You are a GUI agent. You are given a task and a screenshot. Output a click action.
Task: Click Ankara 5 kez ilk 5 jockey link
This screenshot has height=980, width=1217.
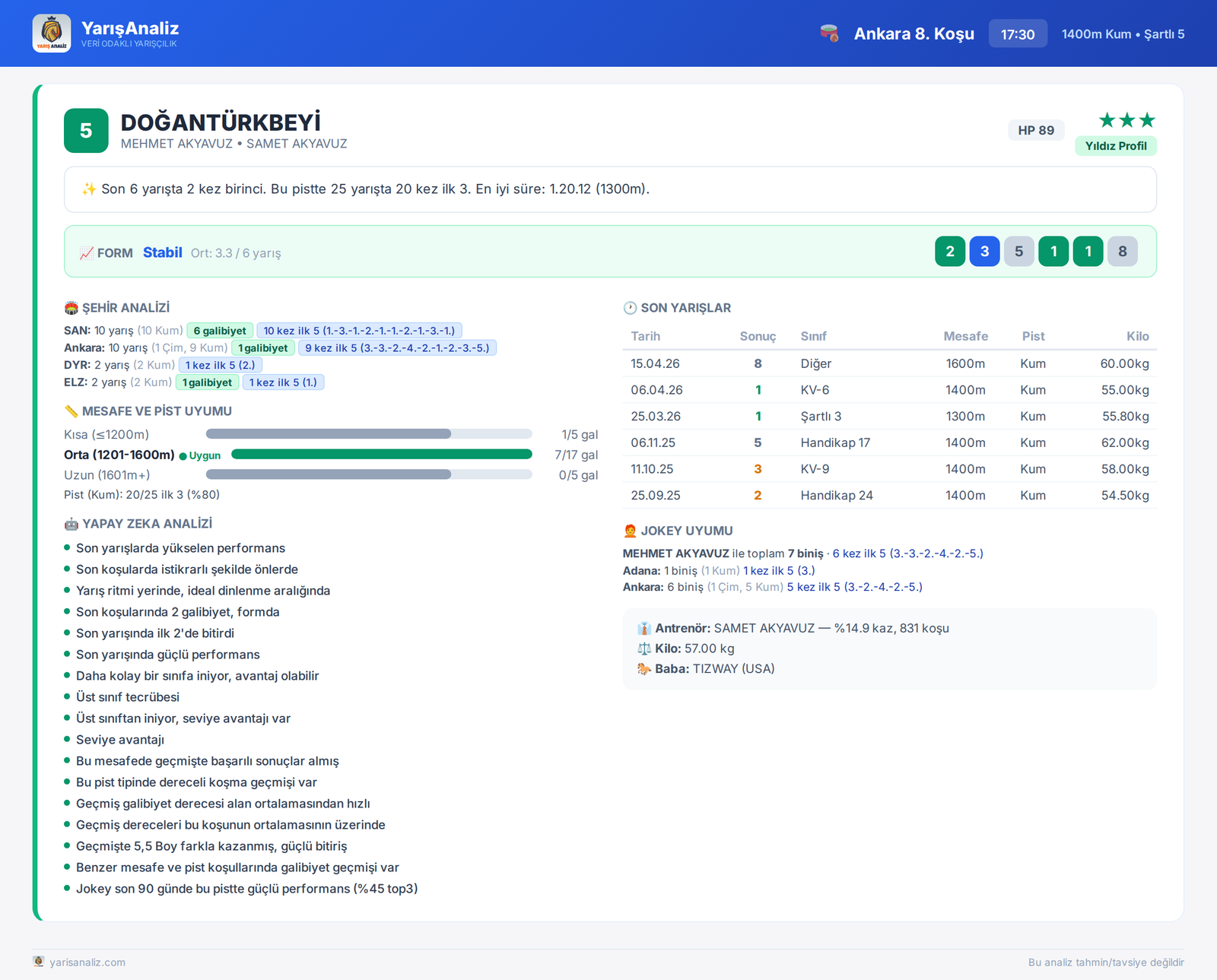point(854,587)
